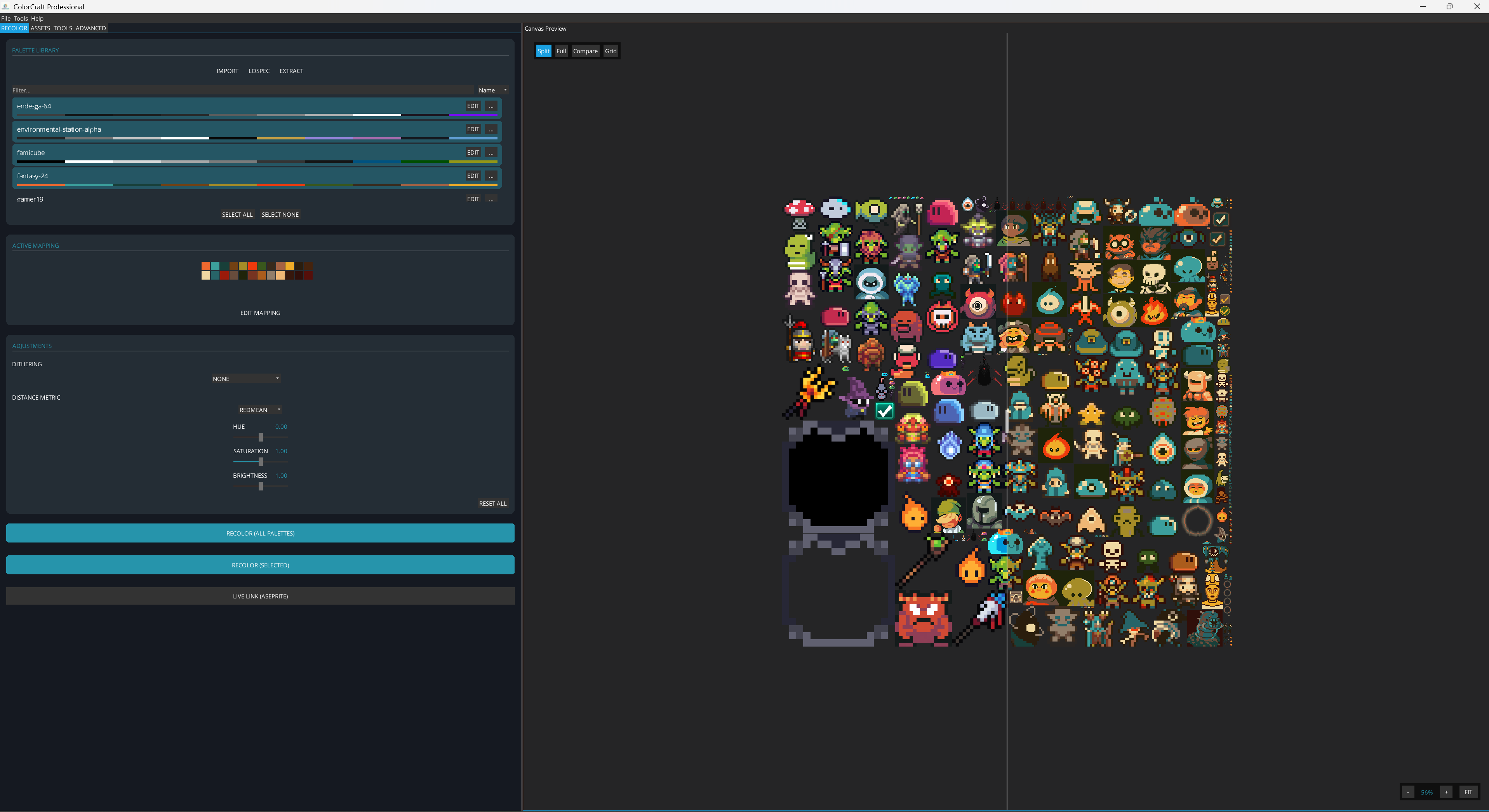
Task: Edit the endesga-64 palette
Action: click(473, 106)
